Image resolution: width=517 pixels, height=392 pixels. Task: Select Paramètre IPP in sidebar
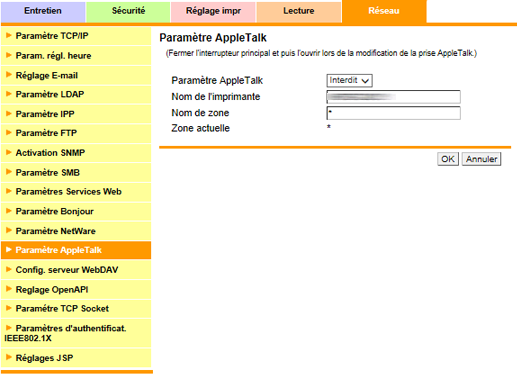pos(76,114)
